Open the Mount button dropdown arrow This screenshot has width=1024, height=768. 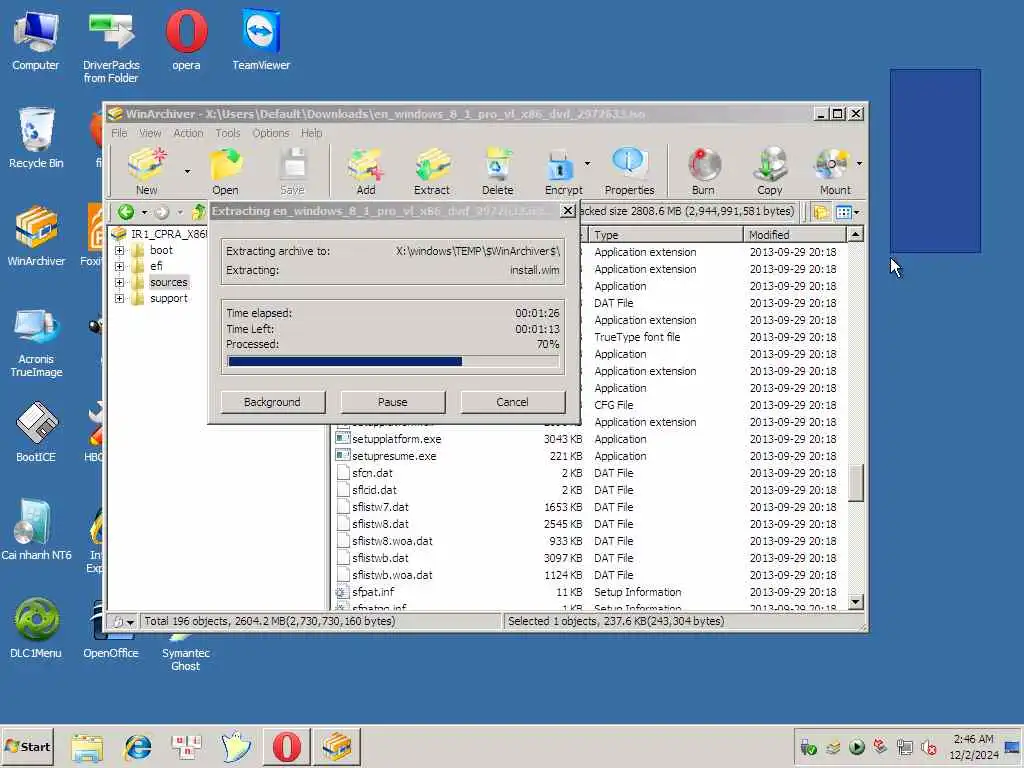tap(859, 163)
